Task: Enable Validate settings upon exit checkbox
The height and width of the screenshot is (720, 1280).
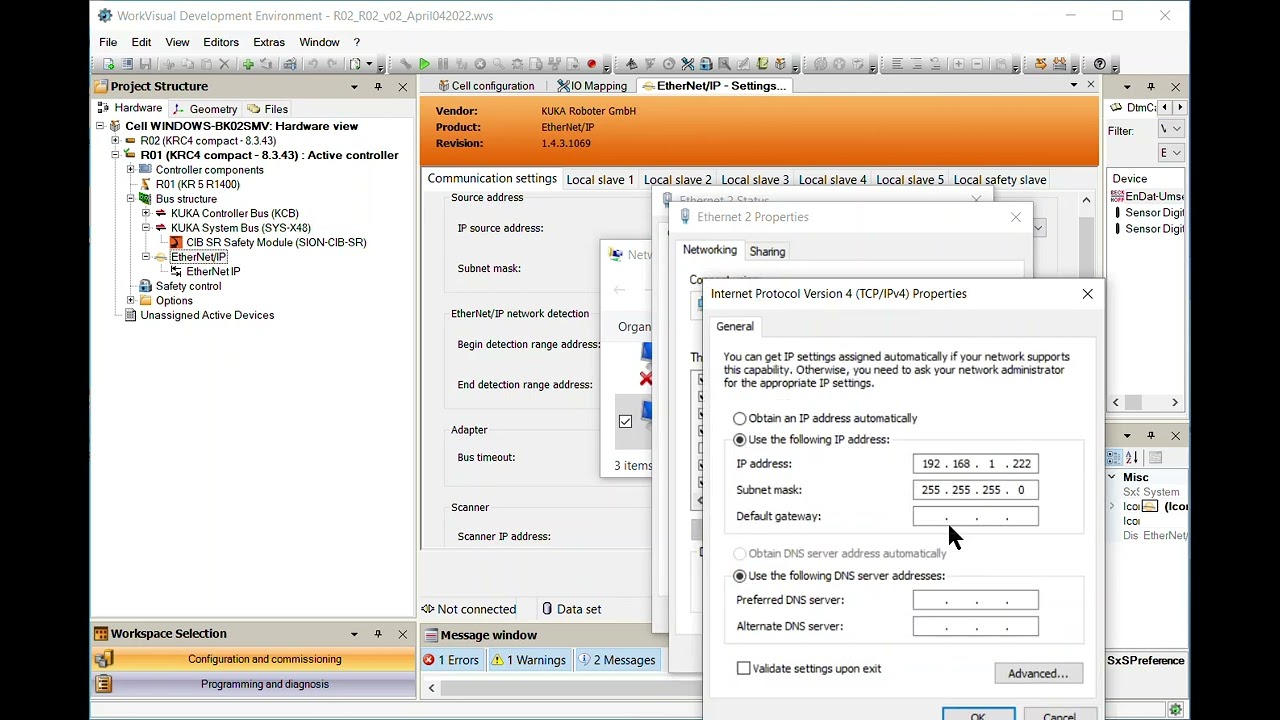Action: (x=743, y=668)
